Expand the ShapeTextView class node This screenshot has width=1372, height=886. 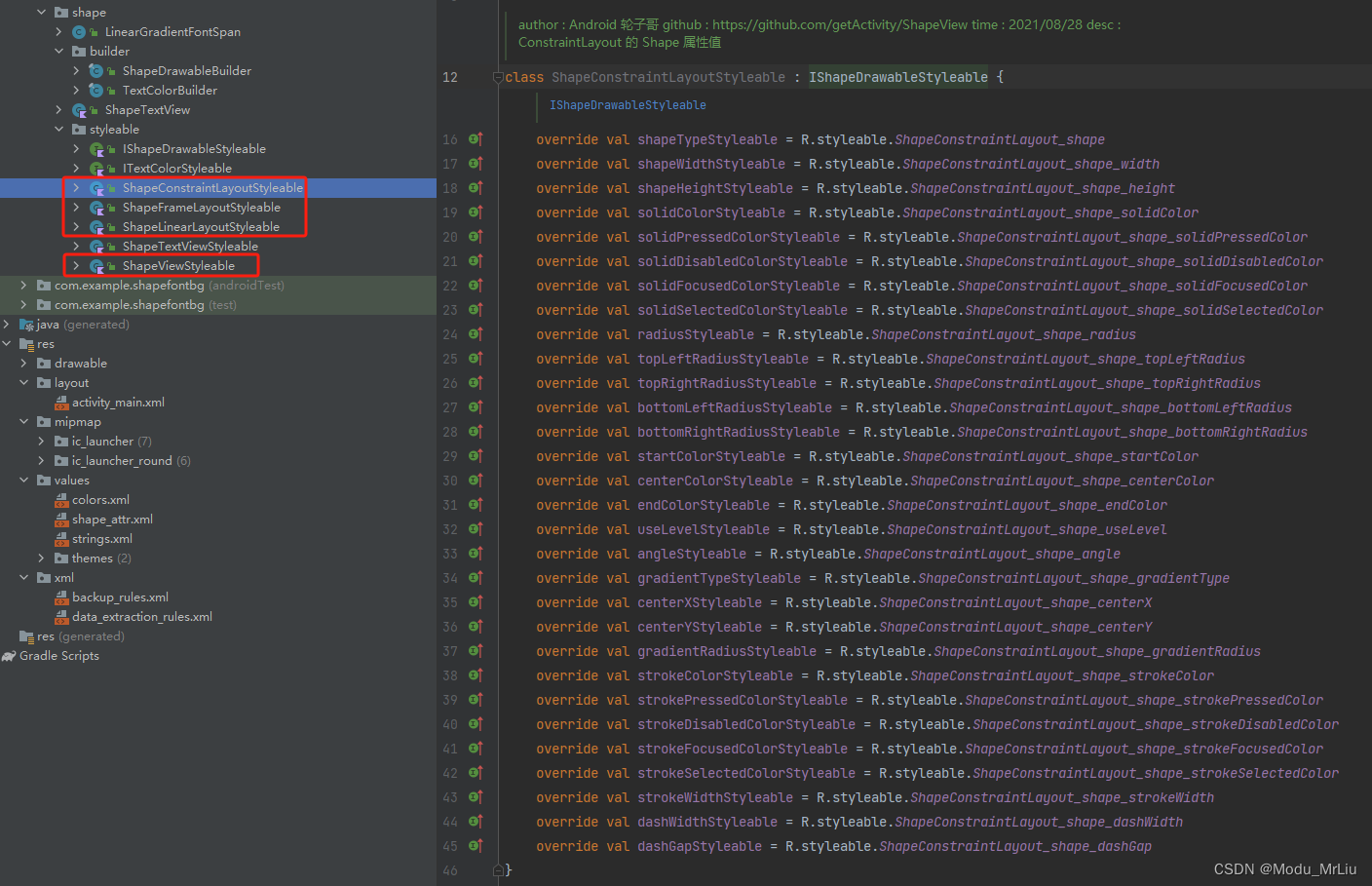click(x=58, y=110)
